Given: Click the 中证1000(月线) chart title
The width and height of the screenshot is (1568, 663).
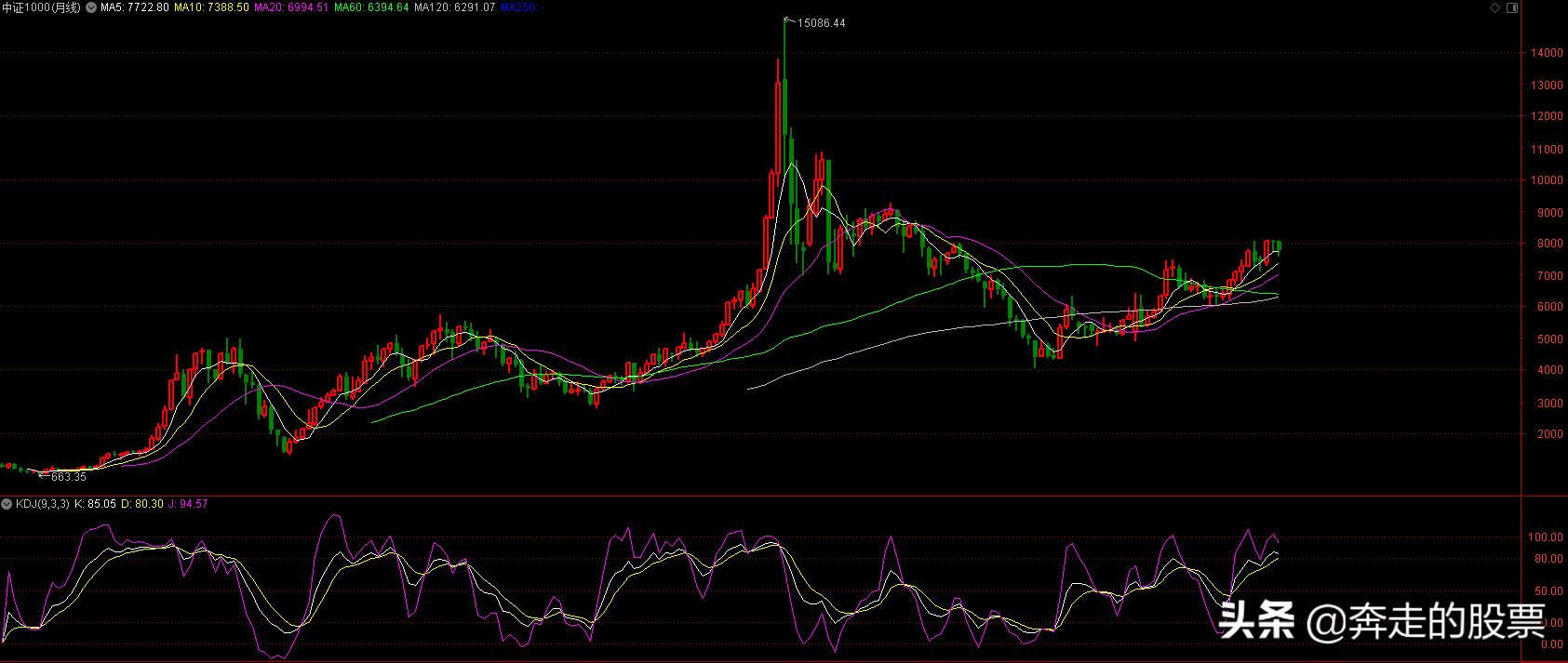Looking at the screenshot, I should point(41,7).
